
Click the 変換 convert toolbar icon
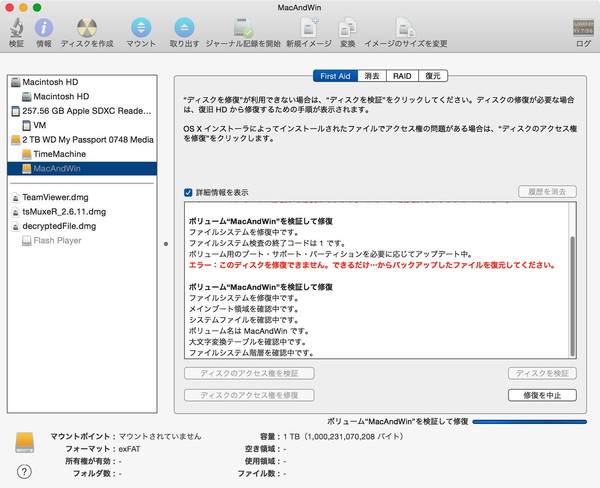347,28
